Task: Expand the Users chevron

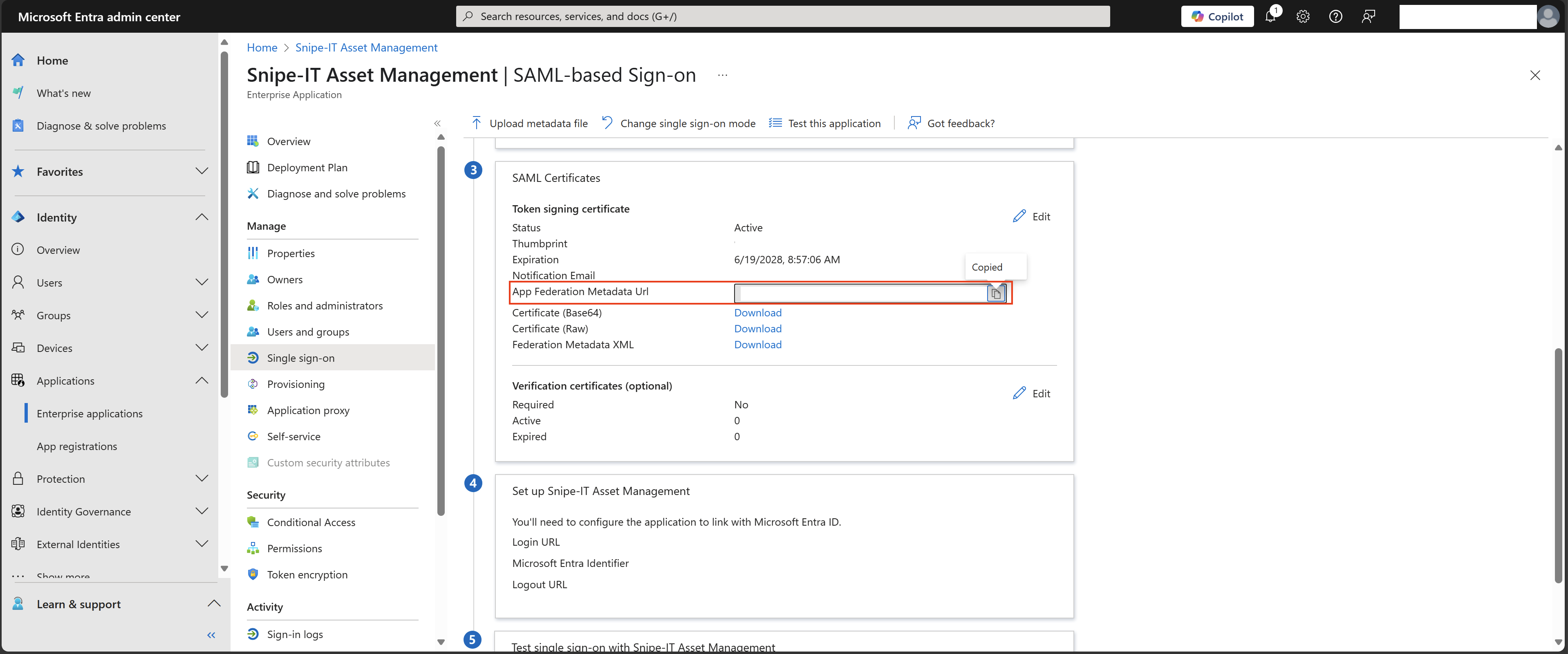Action: point(202,282)
